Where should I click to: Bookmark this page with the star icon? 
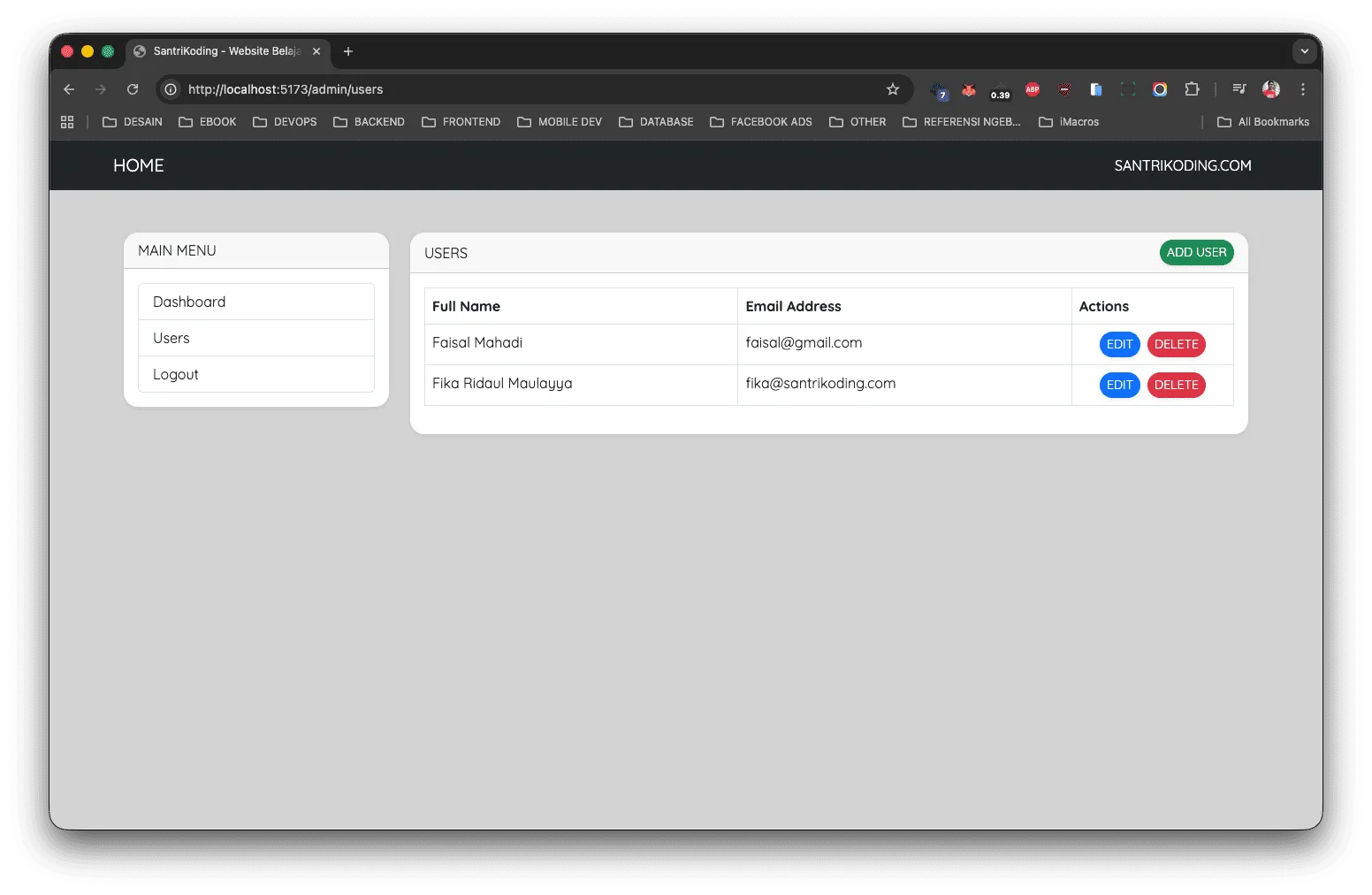point(893,89)
